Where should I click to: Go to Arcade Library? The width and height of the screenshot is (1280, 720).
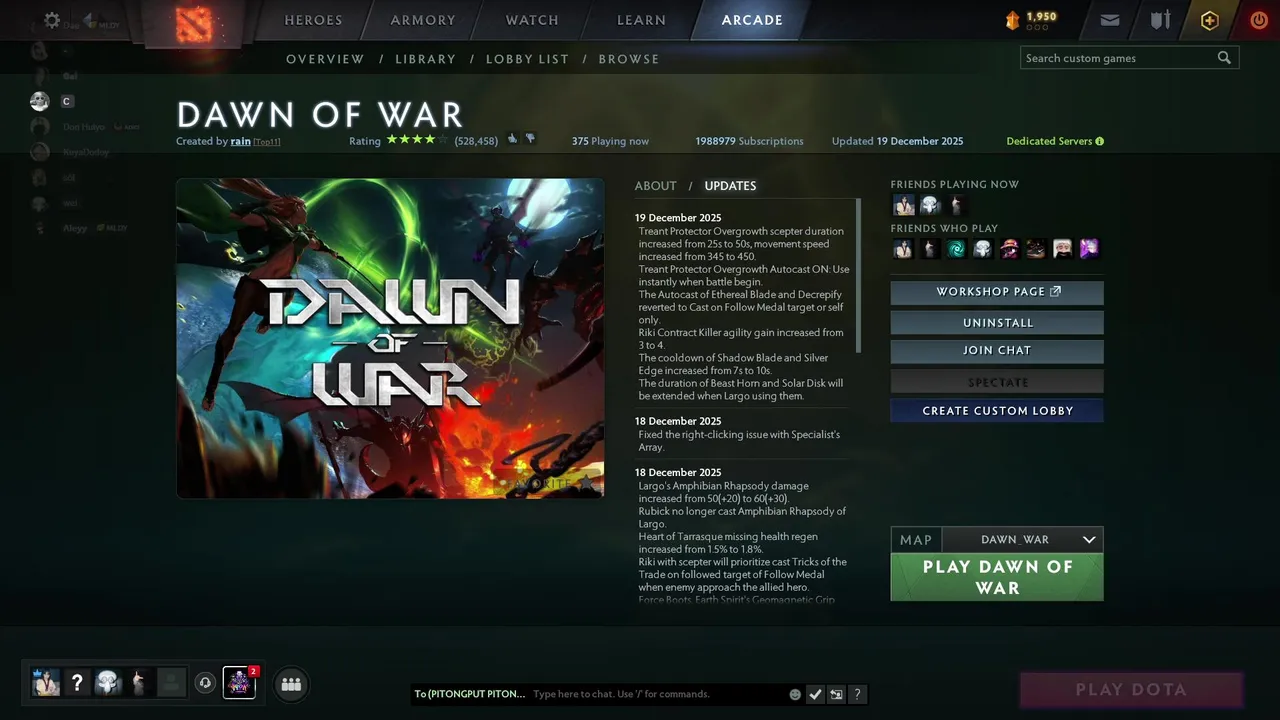click(425, 59)
